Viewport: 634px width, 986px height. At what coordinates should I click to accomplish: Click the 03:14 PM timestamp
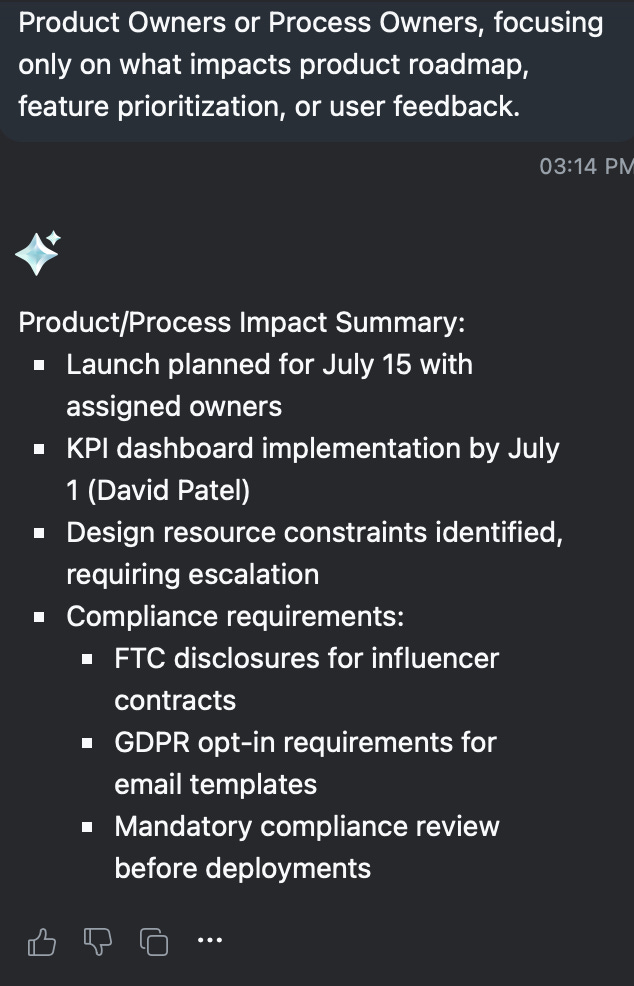click(x=586, y=166)
